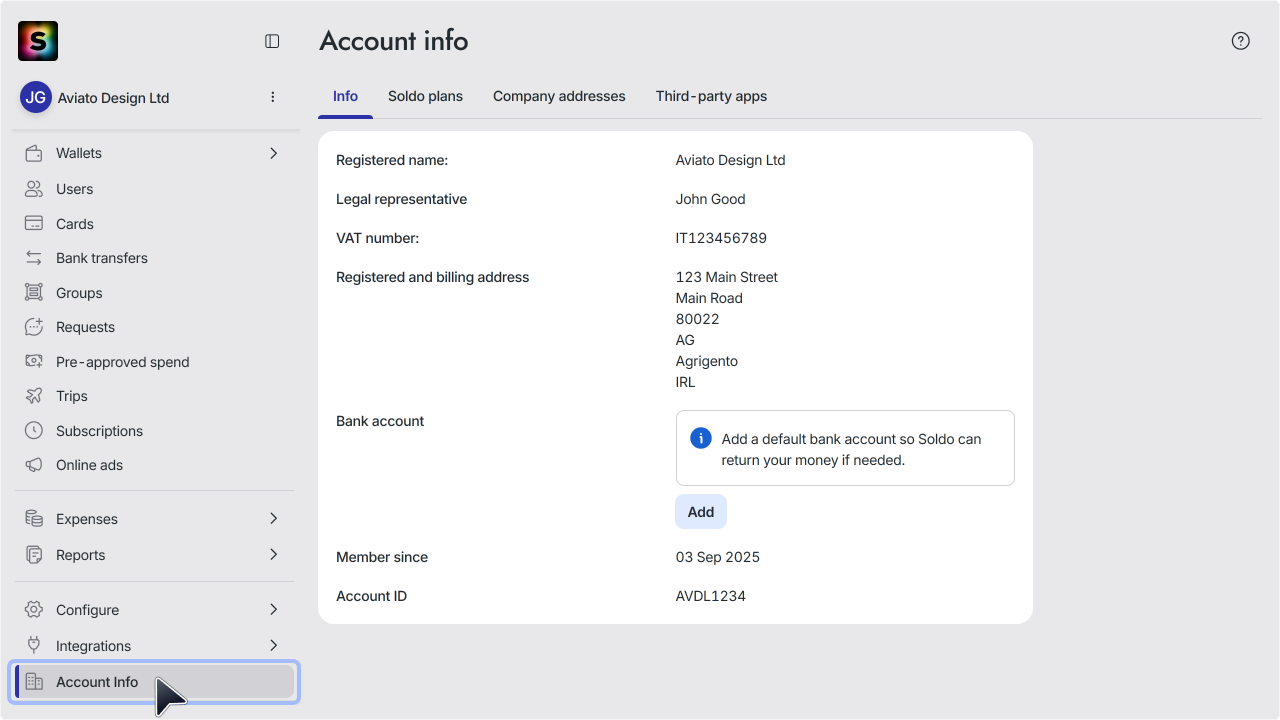Click the Bank transfers arrows icon
Viewport: 1280px width, 720px height.
34,258
